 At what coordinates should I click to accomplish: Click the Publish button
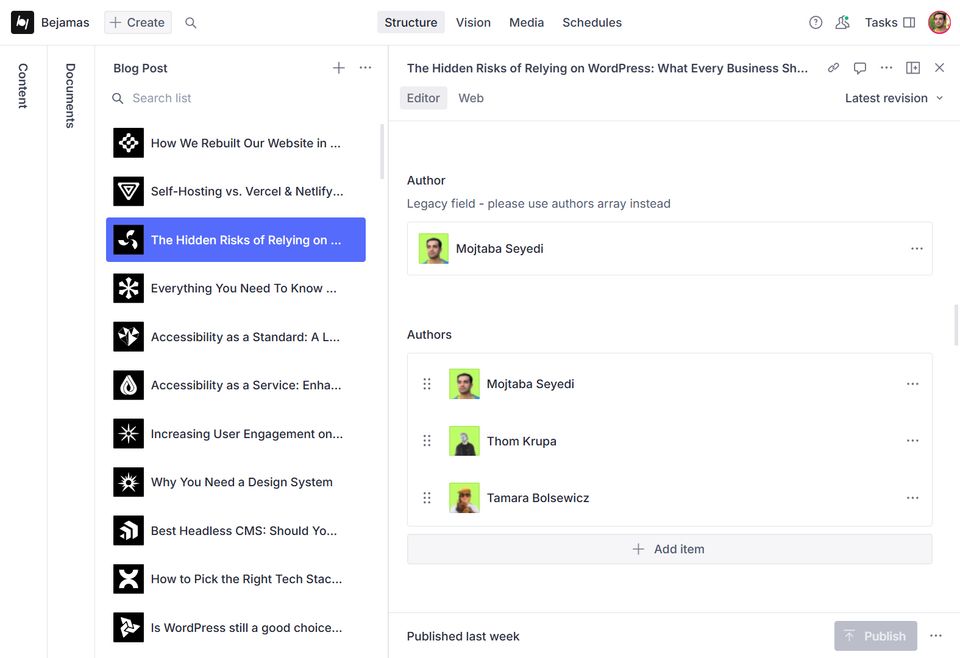[x=876, y=635]
